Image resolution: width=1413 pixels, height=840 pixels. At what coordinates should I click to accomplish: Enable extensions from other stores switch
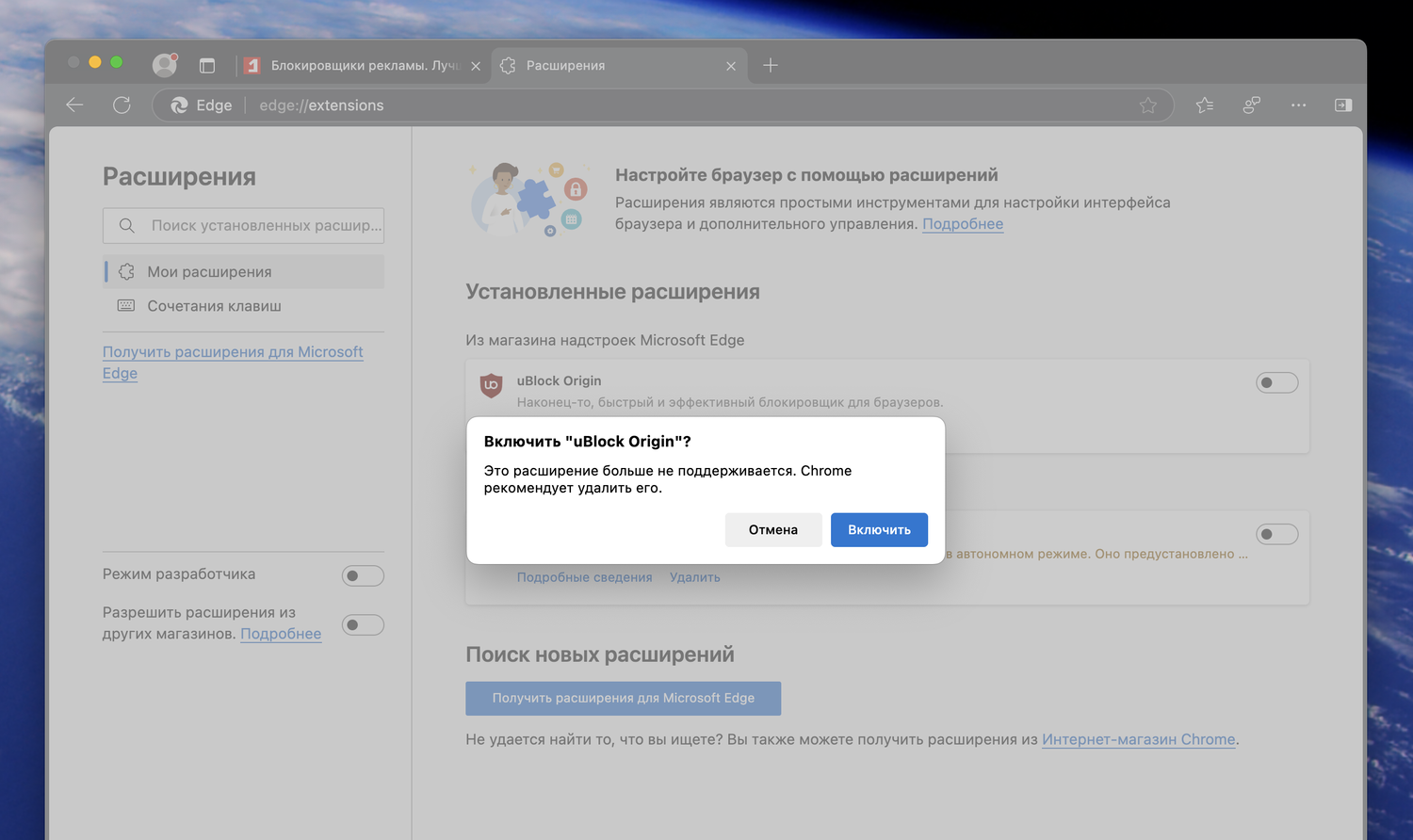[x=363, y=624]
